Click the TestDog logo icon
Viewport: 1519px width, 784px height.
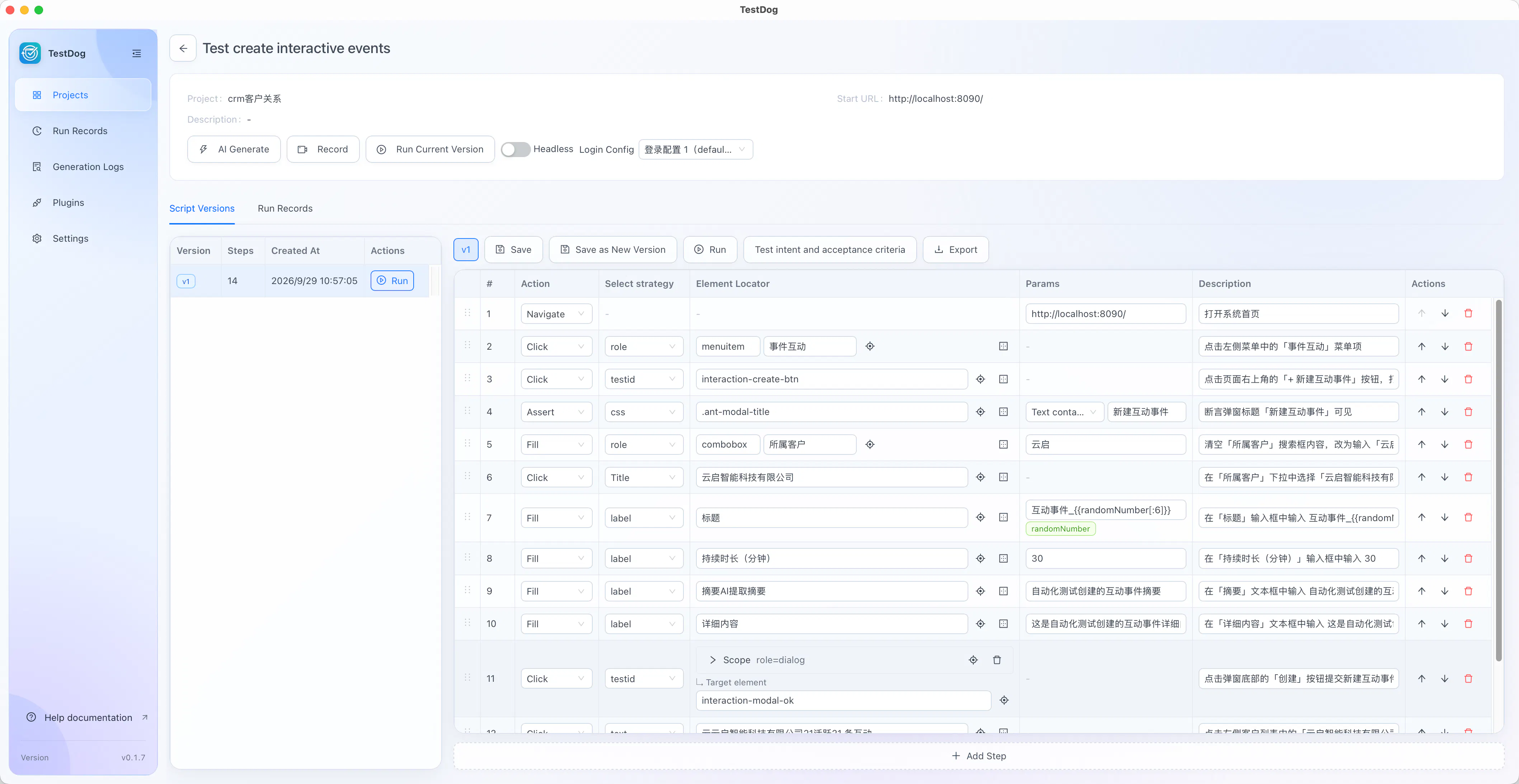tap(30, 53)
